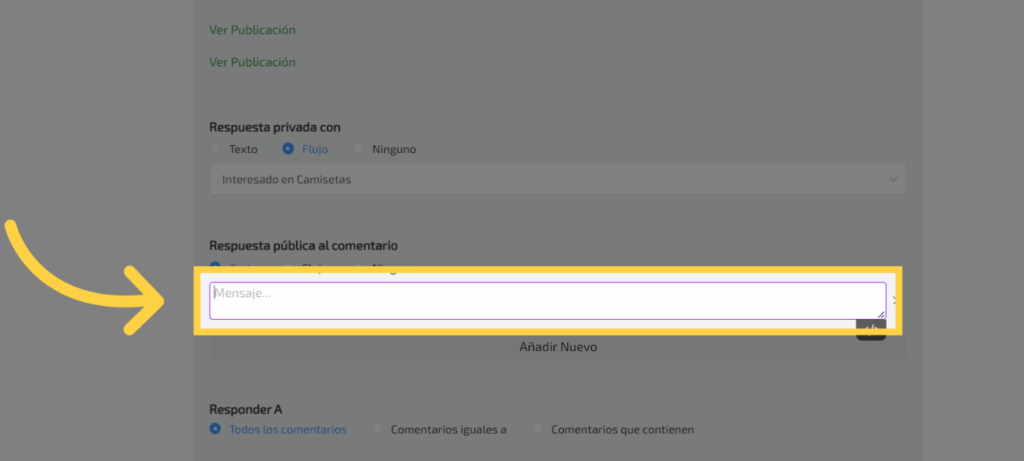Select Texto under Respuesta pública al comentario

click(x=216, y=266)
